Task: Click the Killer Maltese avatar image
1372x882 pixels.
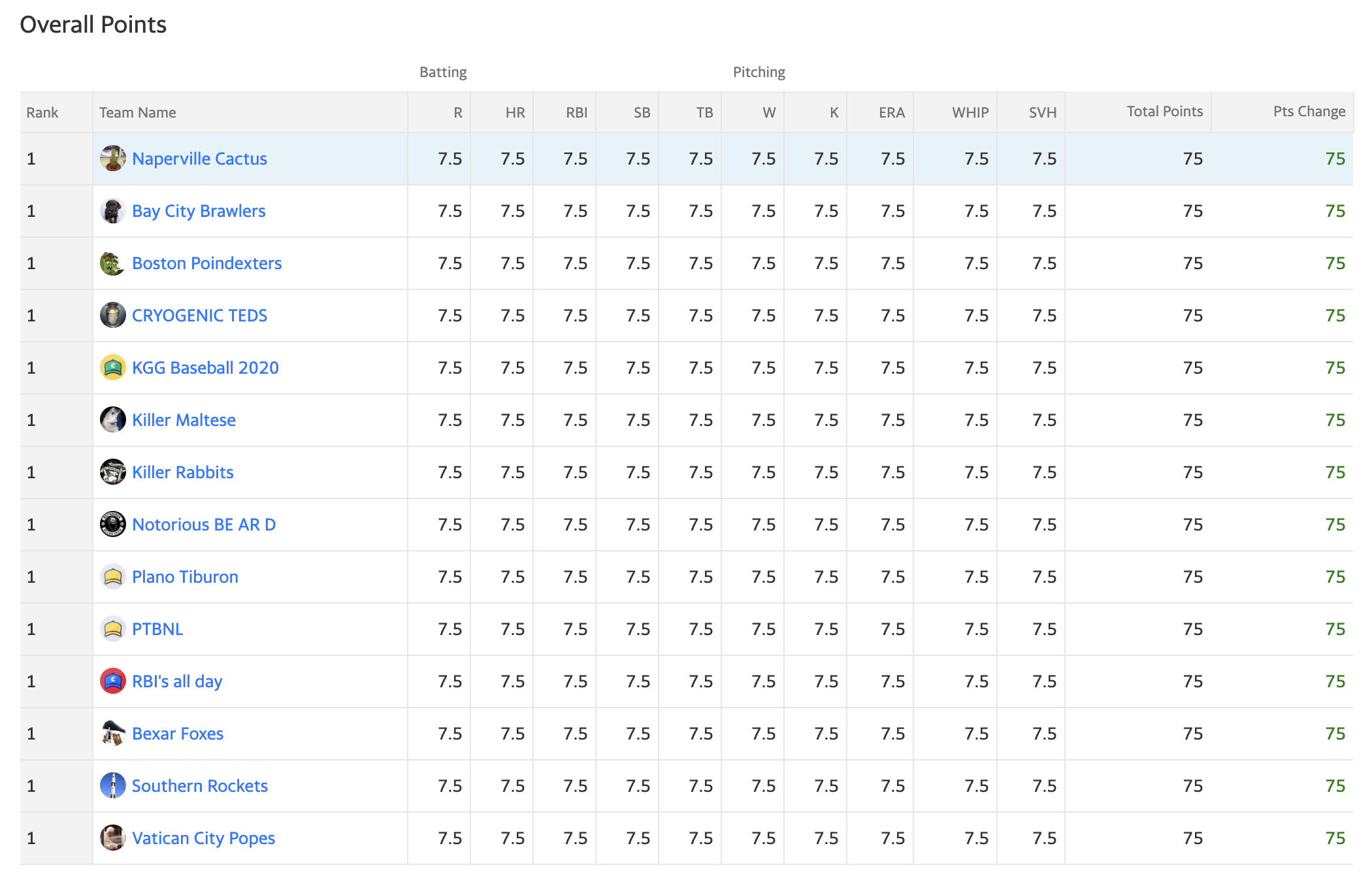Action: coord(113,419)
